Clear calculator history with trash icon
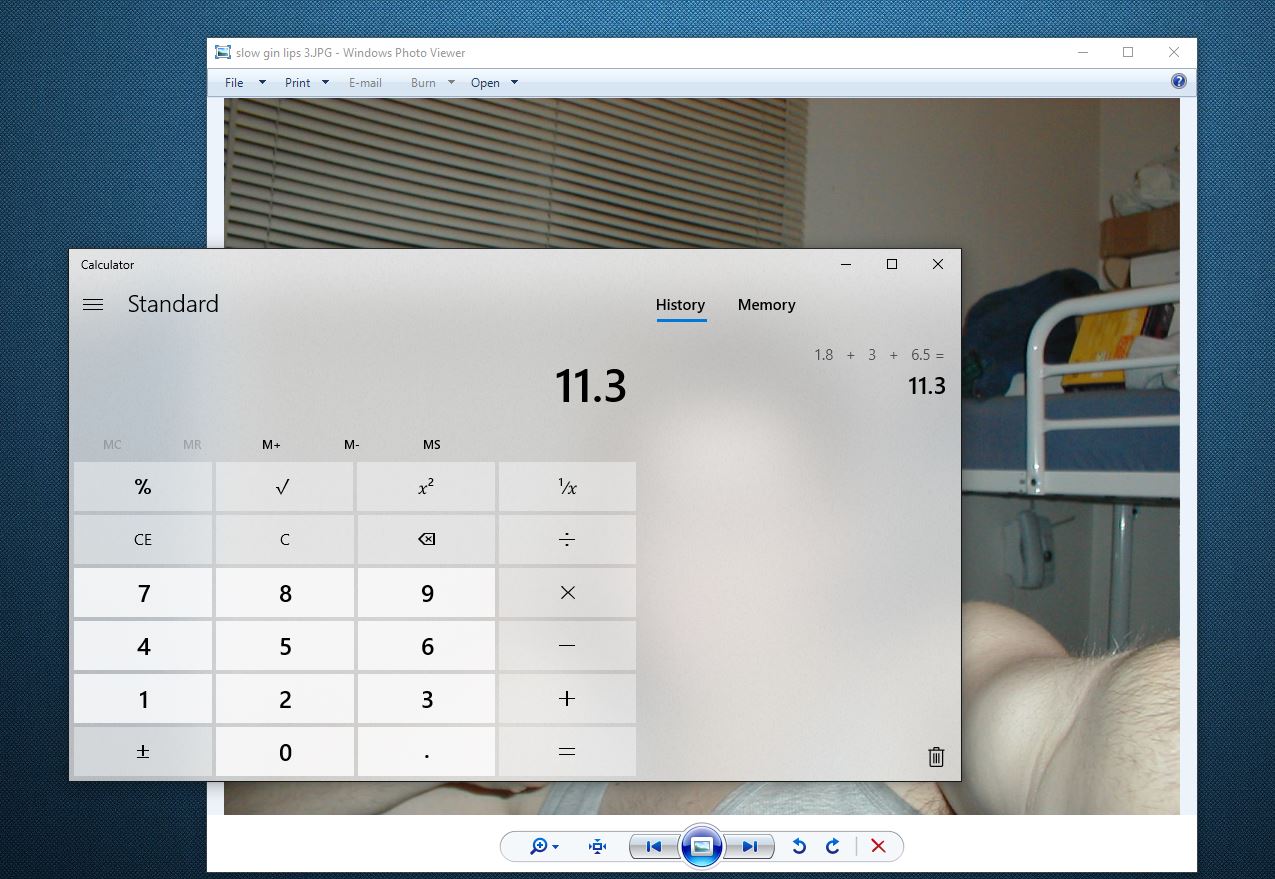The width and height of the screenshot is (1275, 879). pyautogui.click(x=935, y=757)
